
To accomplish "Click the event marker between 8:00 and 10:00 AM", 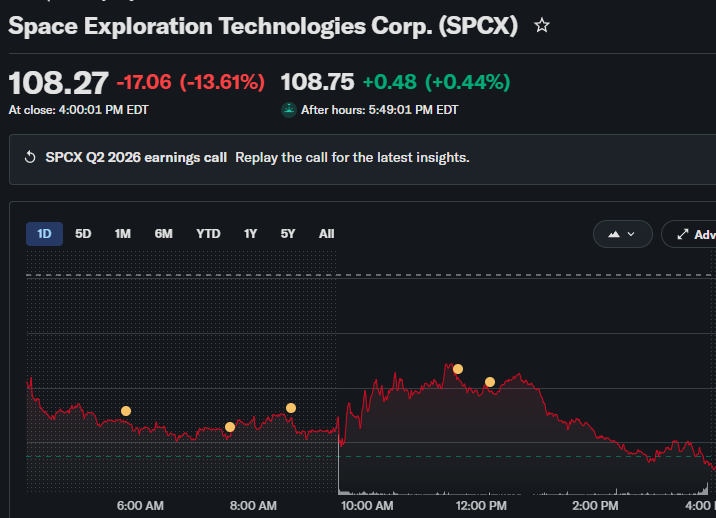I will (291, 408).
